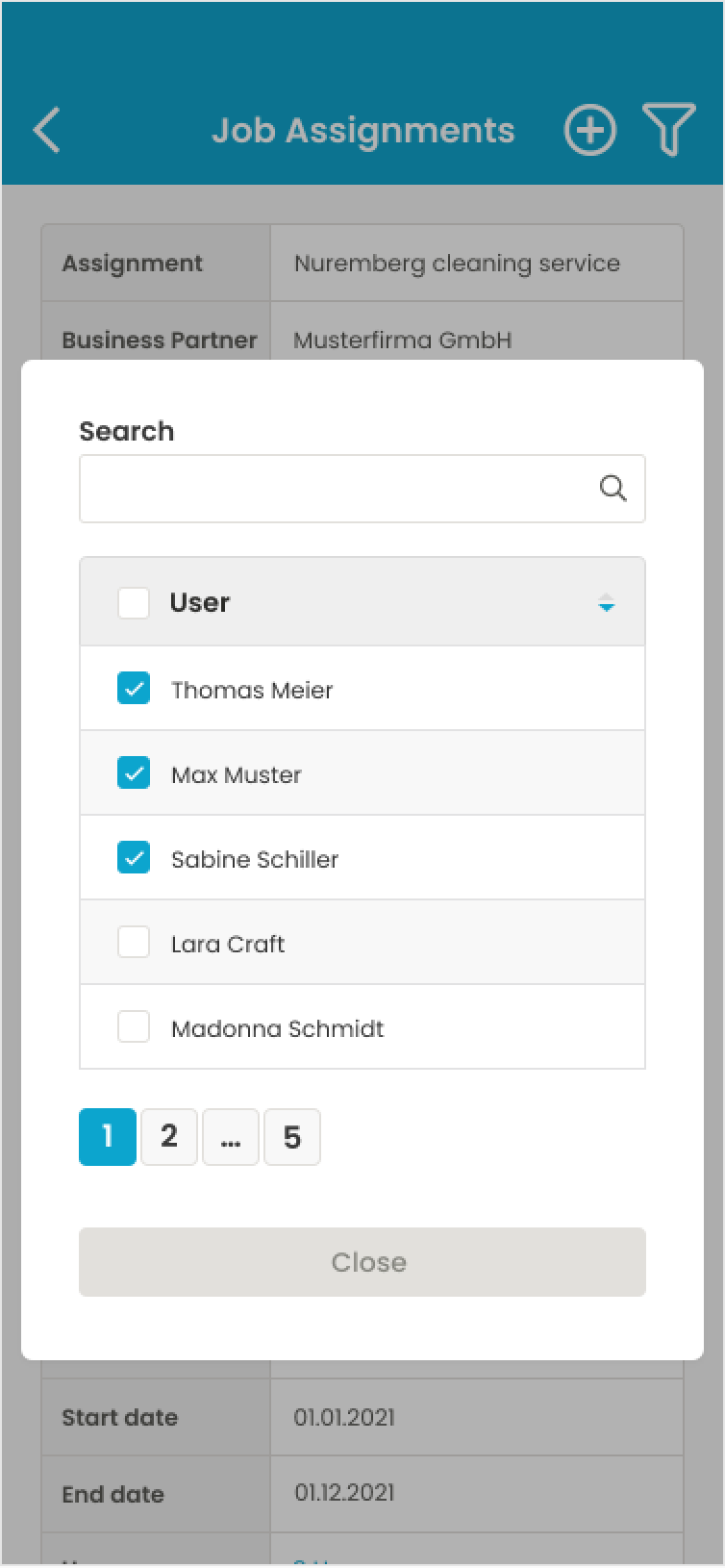
Task: Add a new job assignment
Action: pos(589,130)
